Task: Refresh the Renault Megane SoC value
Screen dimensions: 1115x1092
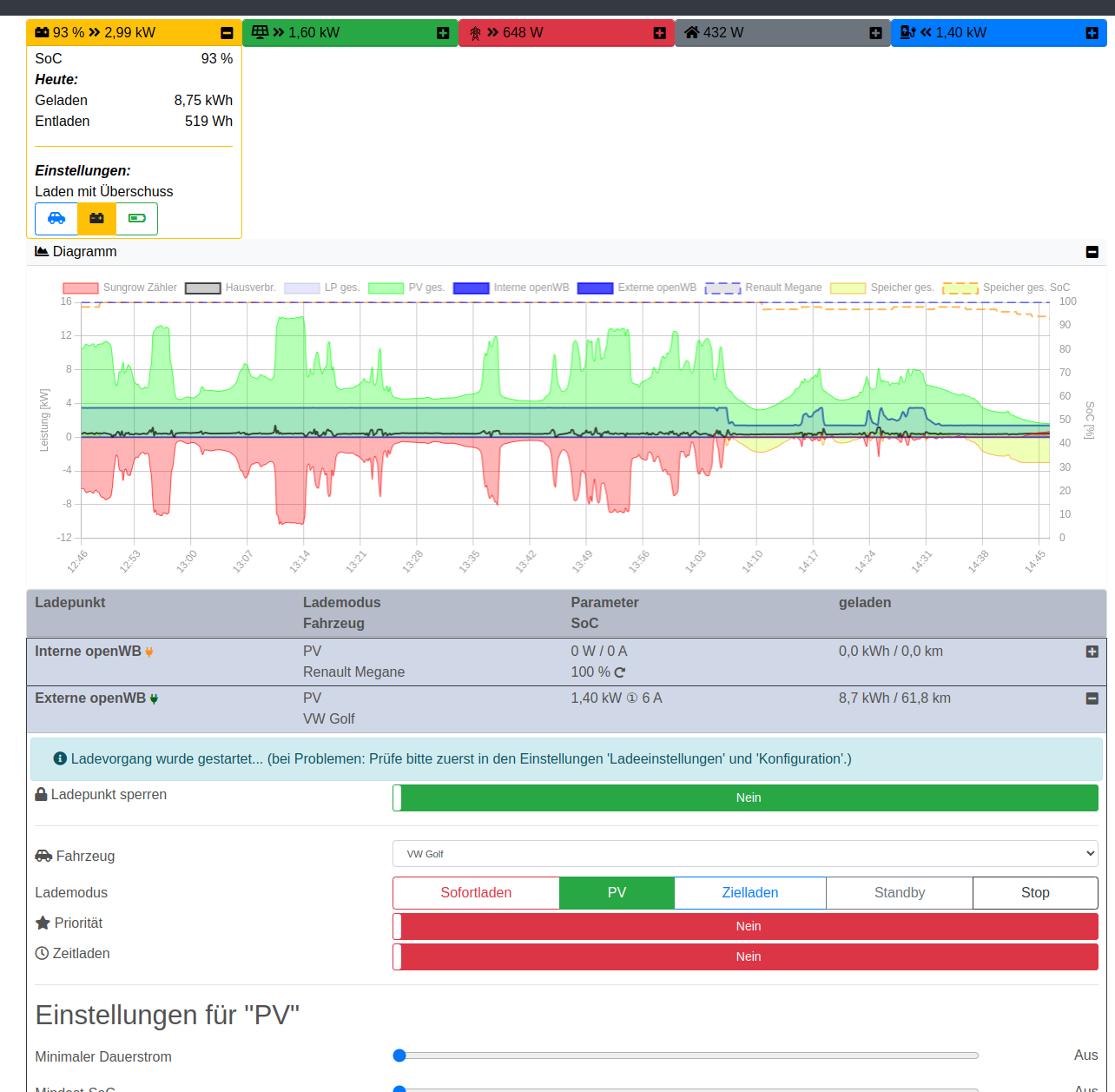Action: (619, 672)
